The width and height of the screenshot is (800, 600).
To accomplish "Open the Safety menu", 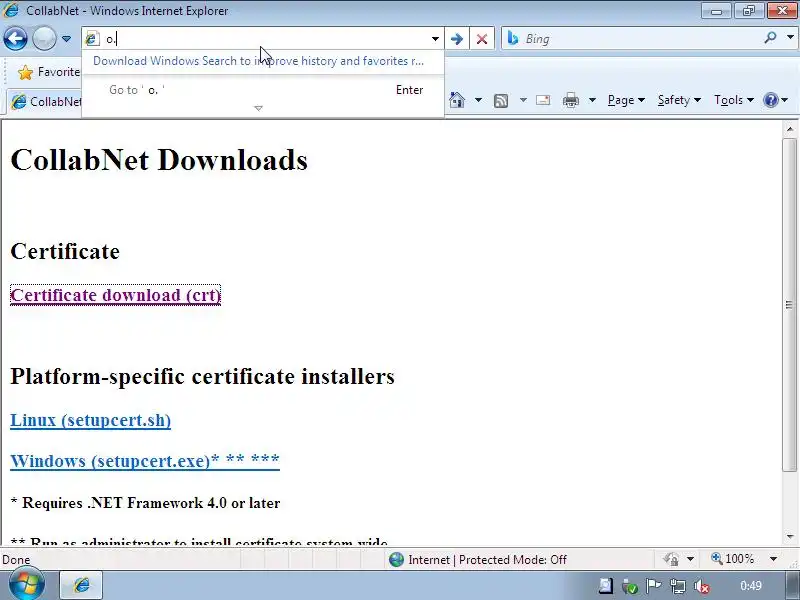I will (679, 100).
